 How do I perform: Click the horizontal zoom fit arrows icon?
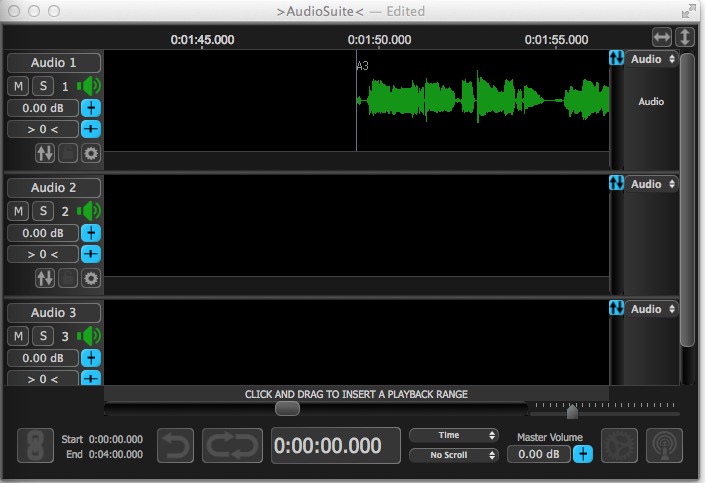(x=661, y=37)
